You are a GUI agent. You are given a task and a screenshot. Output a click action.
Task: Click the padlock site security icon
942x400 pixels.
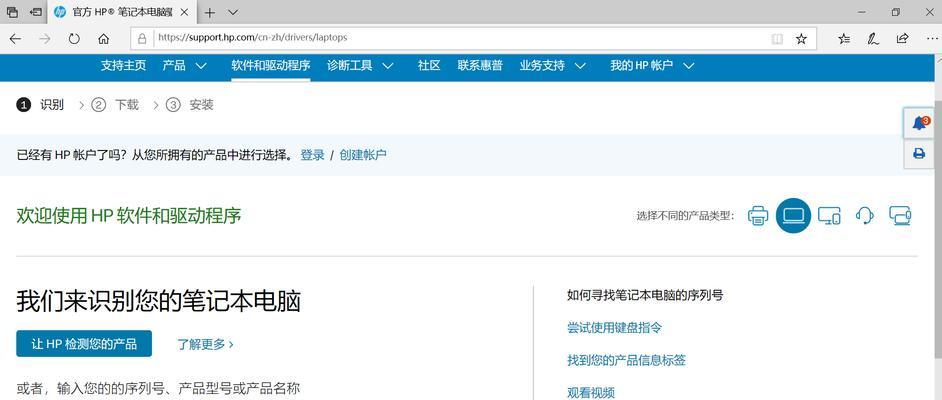(142, 38)
